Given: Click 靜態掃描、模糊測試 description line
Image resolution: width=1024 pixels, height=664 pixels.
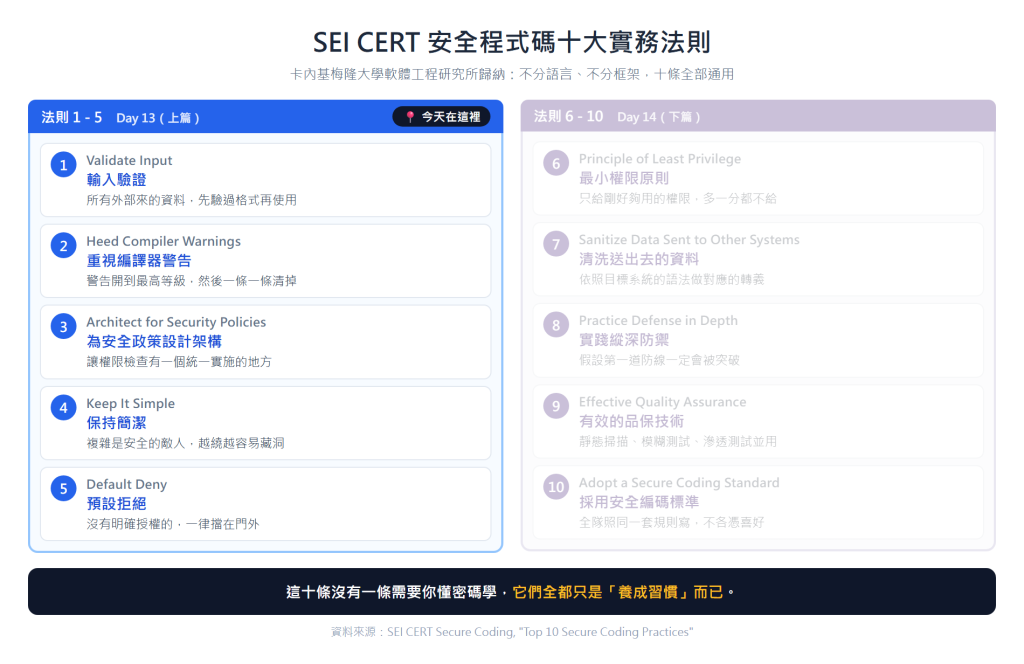Looking at the screenshot, I should click(x=678, y=441).
